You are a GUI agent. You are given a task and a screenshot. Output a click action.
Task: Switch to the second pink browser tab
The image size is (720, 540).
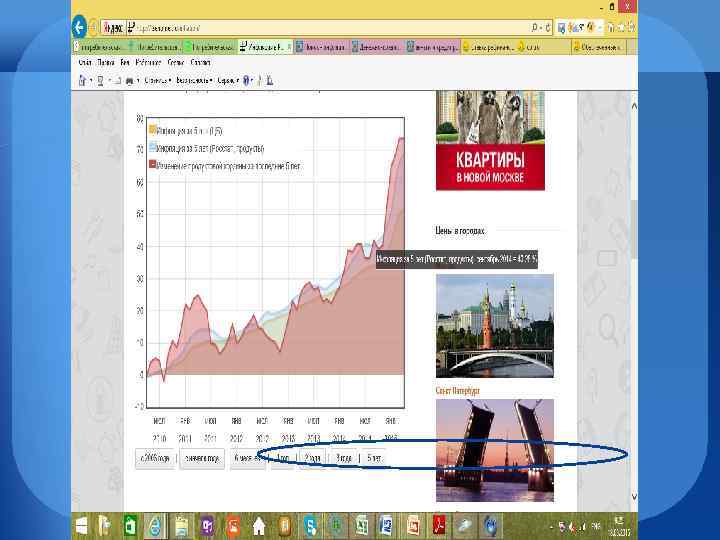pos(377,46)
